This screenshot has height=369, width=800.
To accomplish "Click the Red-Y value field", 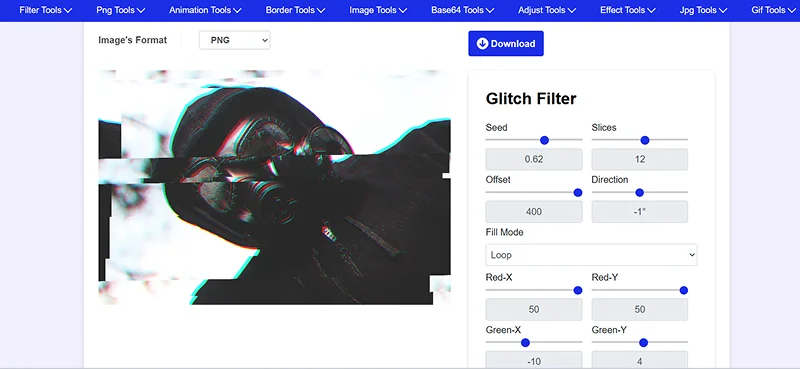I will tap(639, 309).
